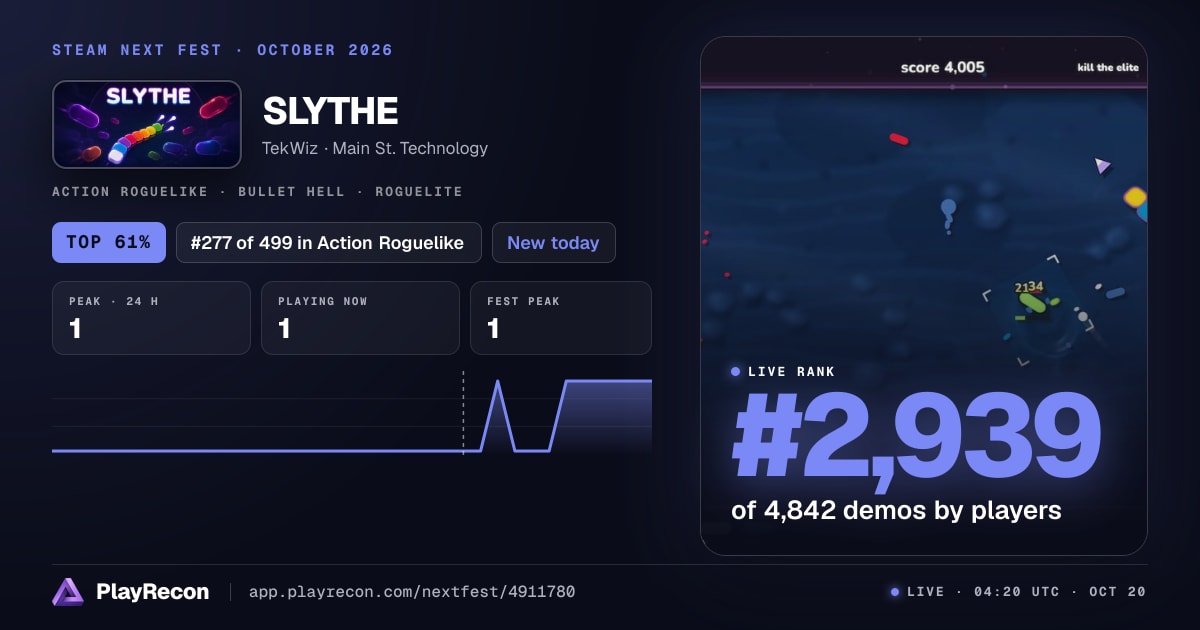The image size is (1200, 630).
Task: Select the TekWiz · Main St. Technology line
Action: (x=375, y=148)
